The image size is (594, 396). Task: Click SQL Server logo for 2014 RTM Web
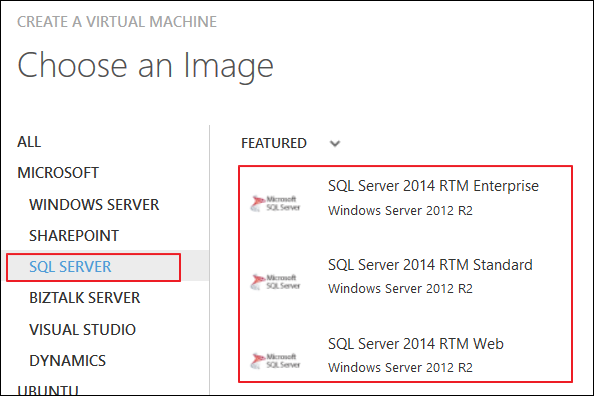275,361
